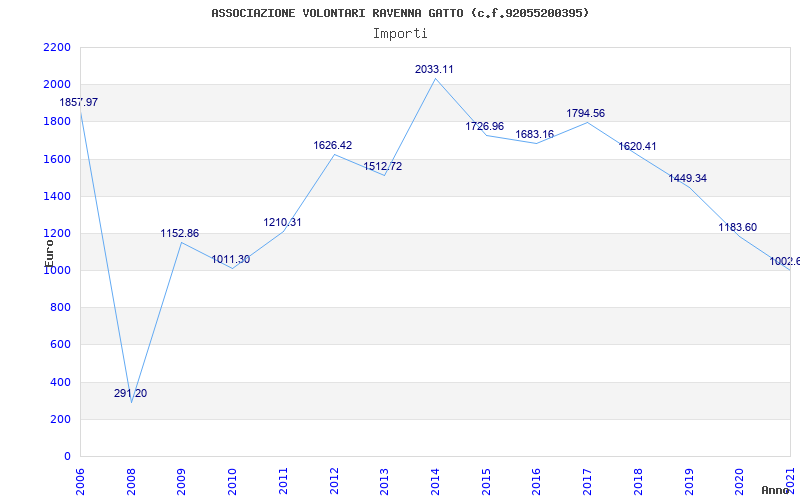Select the 1800 y-axis tick label
This screenshot has width=800, height=500.
click(57, 122)
